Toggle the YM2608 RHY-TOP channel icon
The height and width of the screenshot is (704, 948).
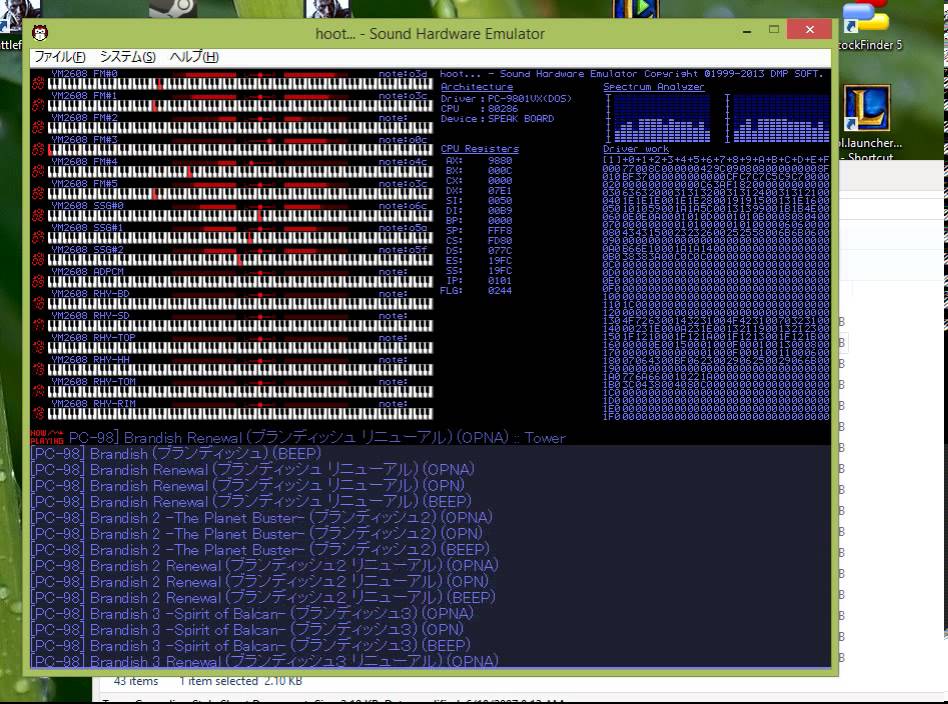(x=39, y=347)
